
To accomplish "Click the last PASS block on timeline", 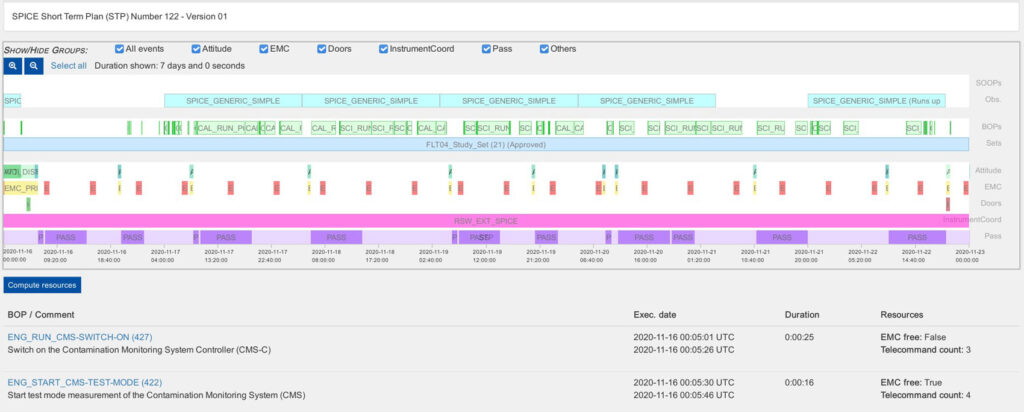I will pyautogui.click(x=910, y=237).
